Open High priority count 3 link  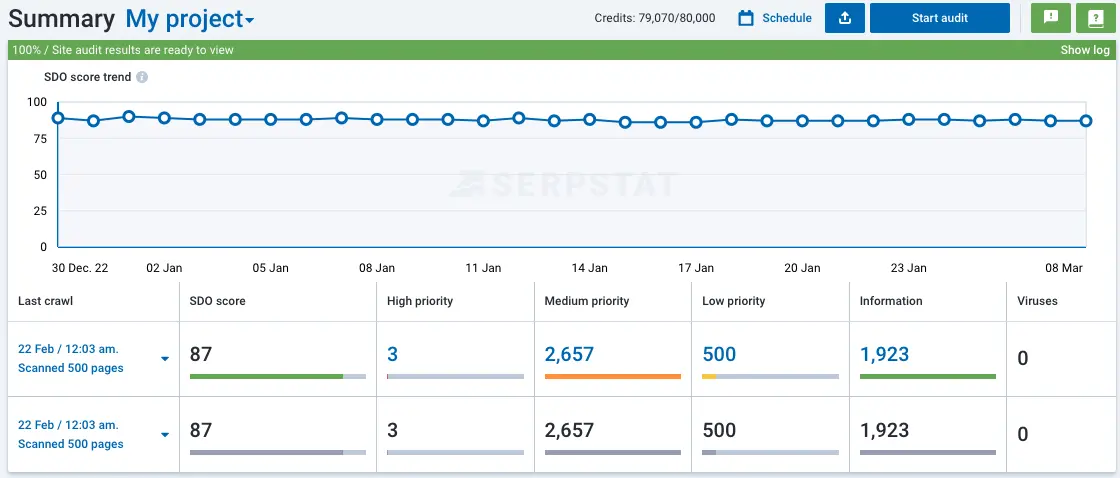click(393, 354)
